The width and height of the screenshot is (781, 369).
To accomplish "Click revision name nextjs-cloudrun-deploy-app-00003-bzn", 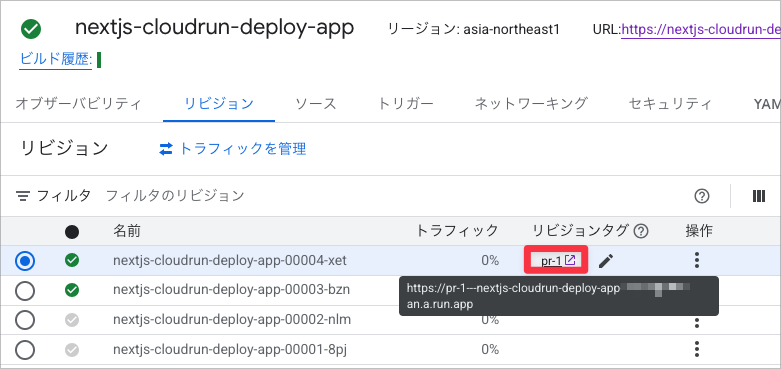I will click(x=231, y=290).
